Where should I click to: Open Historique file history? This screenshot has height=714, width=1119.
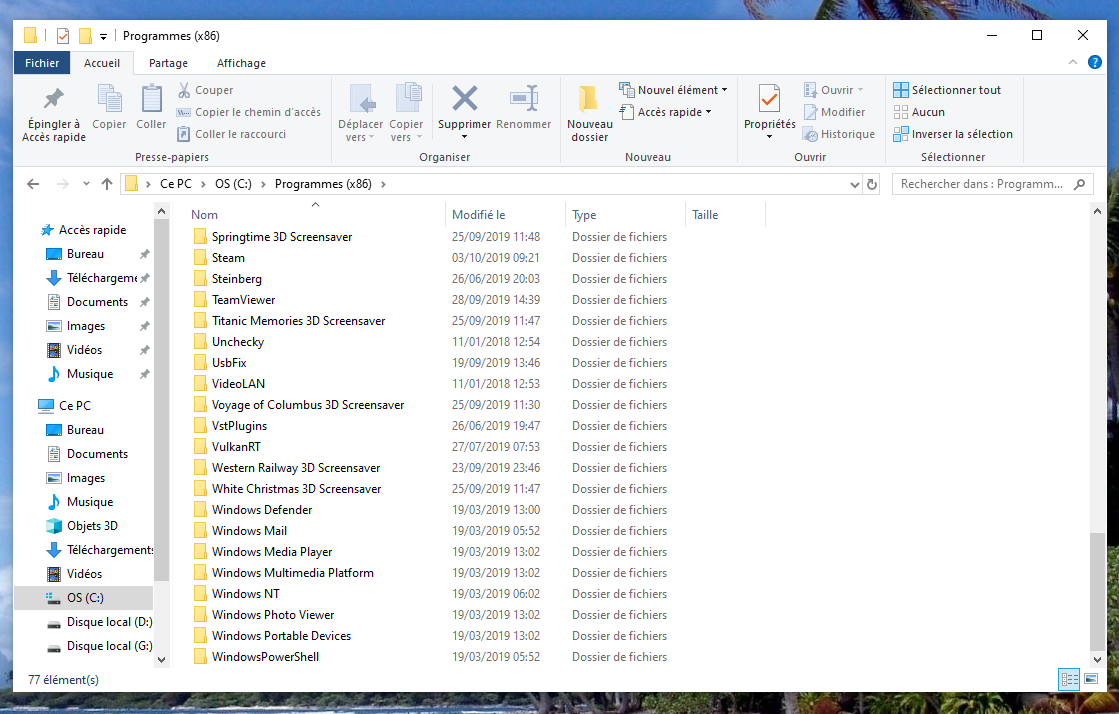(x=839, y=134)
